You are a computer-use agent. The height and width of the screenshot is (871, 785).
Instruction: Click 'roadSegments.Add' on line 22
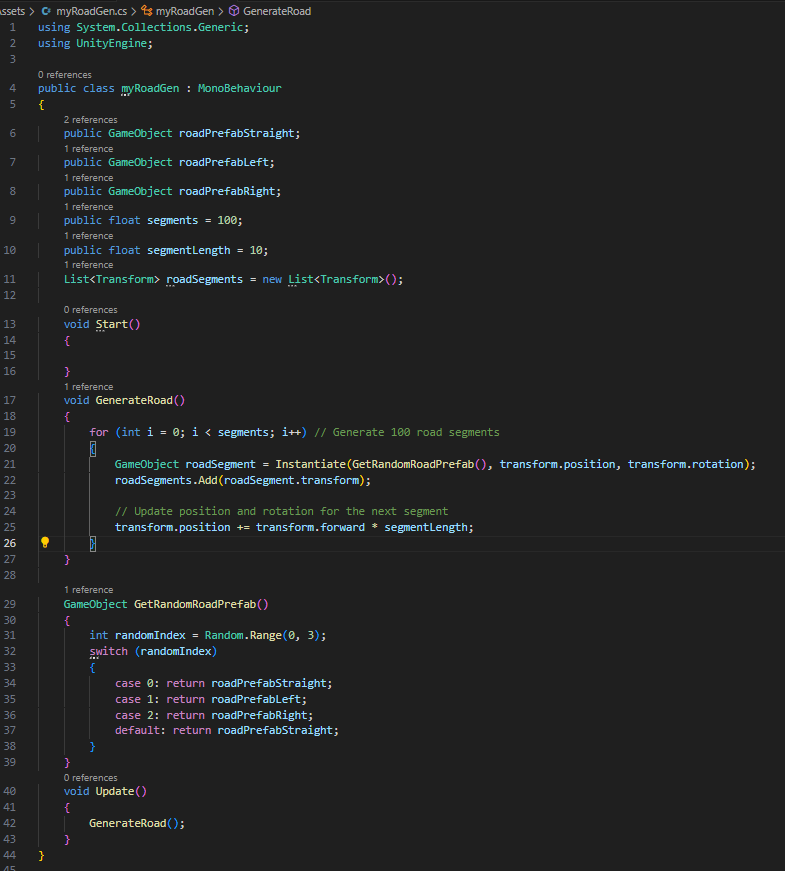tap(166, 480)
